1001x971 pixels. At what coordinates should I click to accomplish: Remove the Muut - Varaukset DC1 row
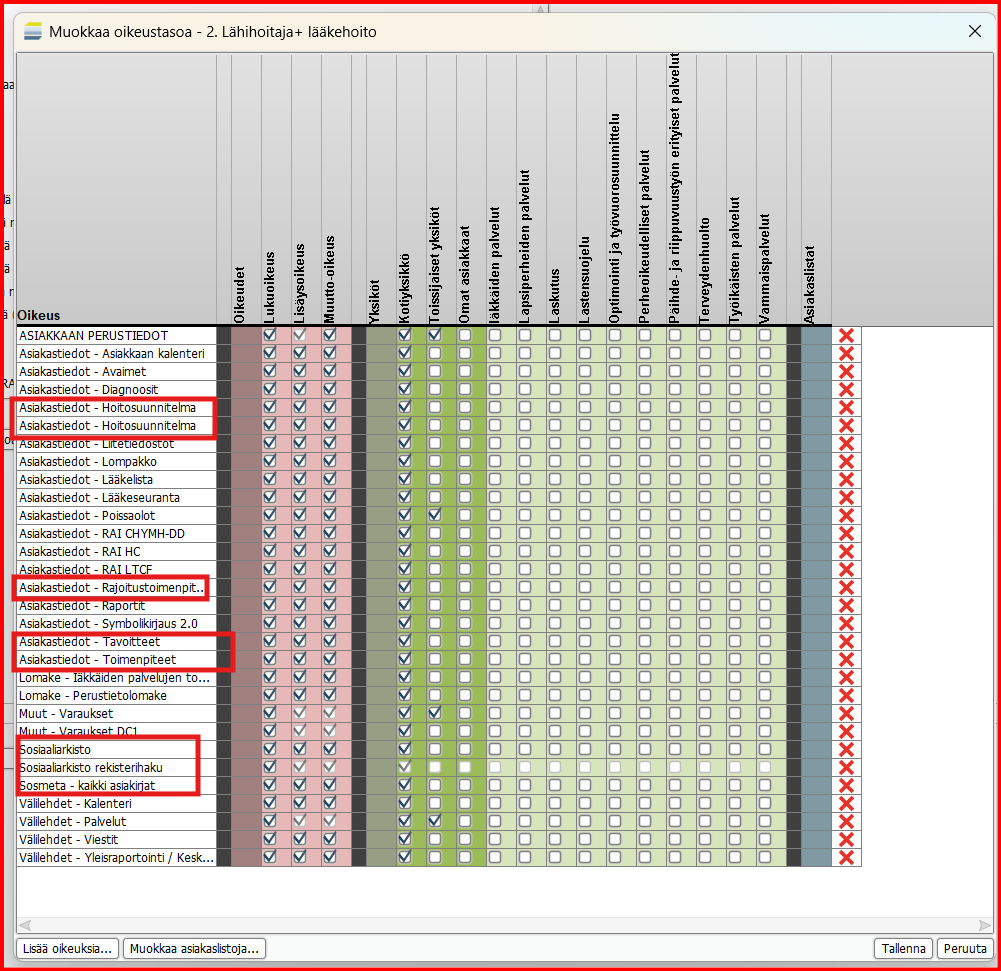point(846,731)
